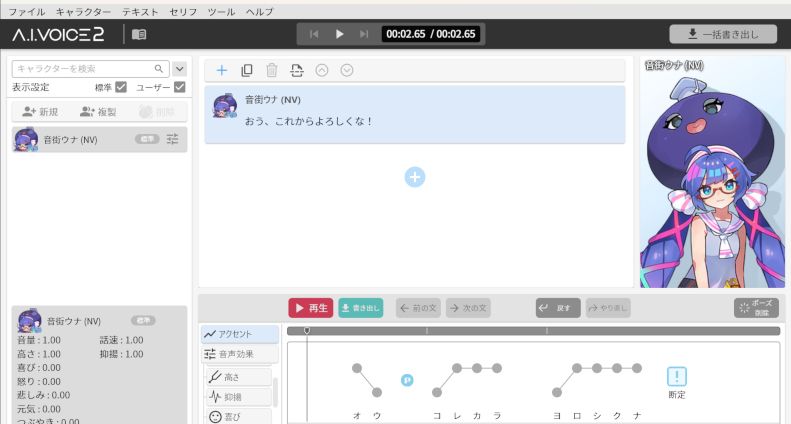791x424 pixels.
Task: Skip to next track in top transport
Action: click(x=364, y=34)
